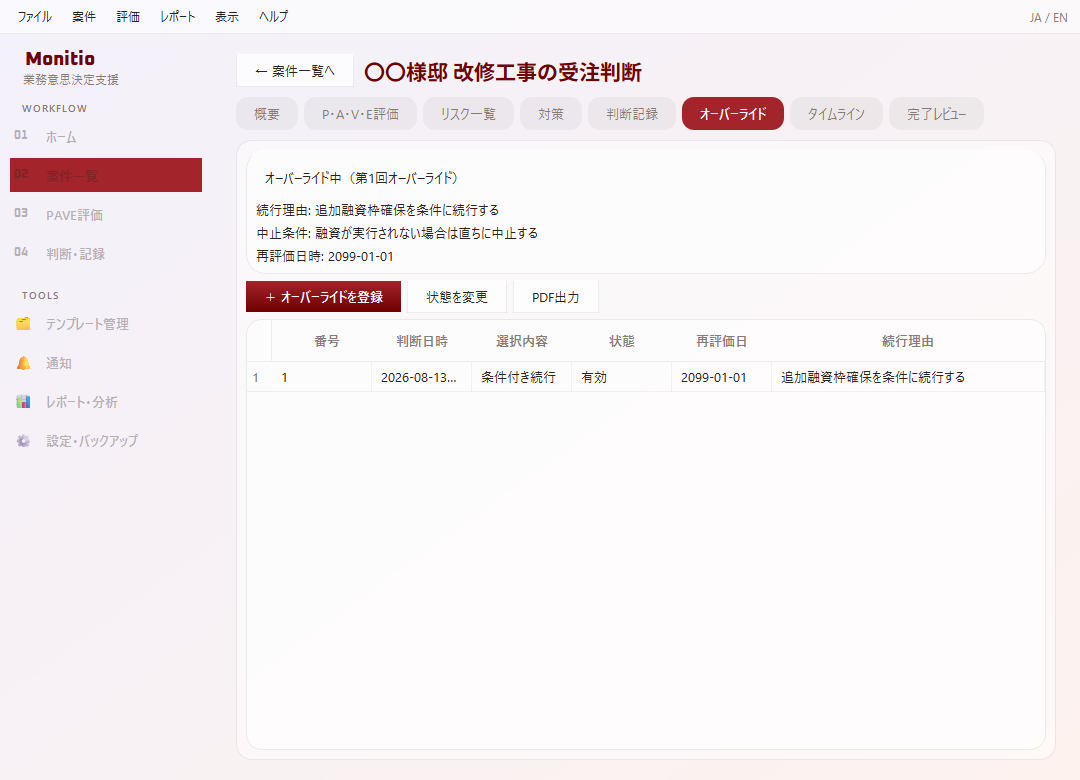Select the オーバーライド tab
Screen dimensions: 1080x780
[x=733, y=114]
